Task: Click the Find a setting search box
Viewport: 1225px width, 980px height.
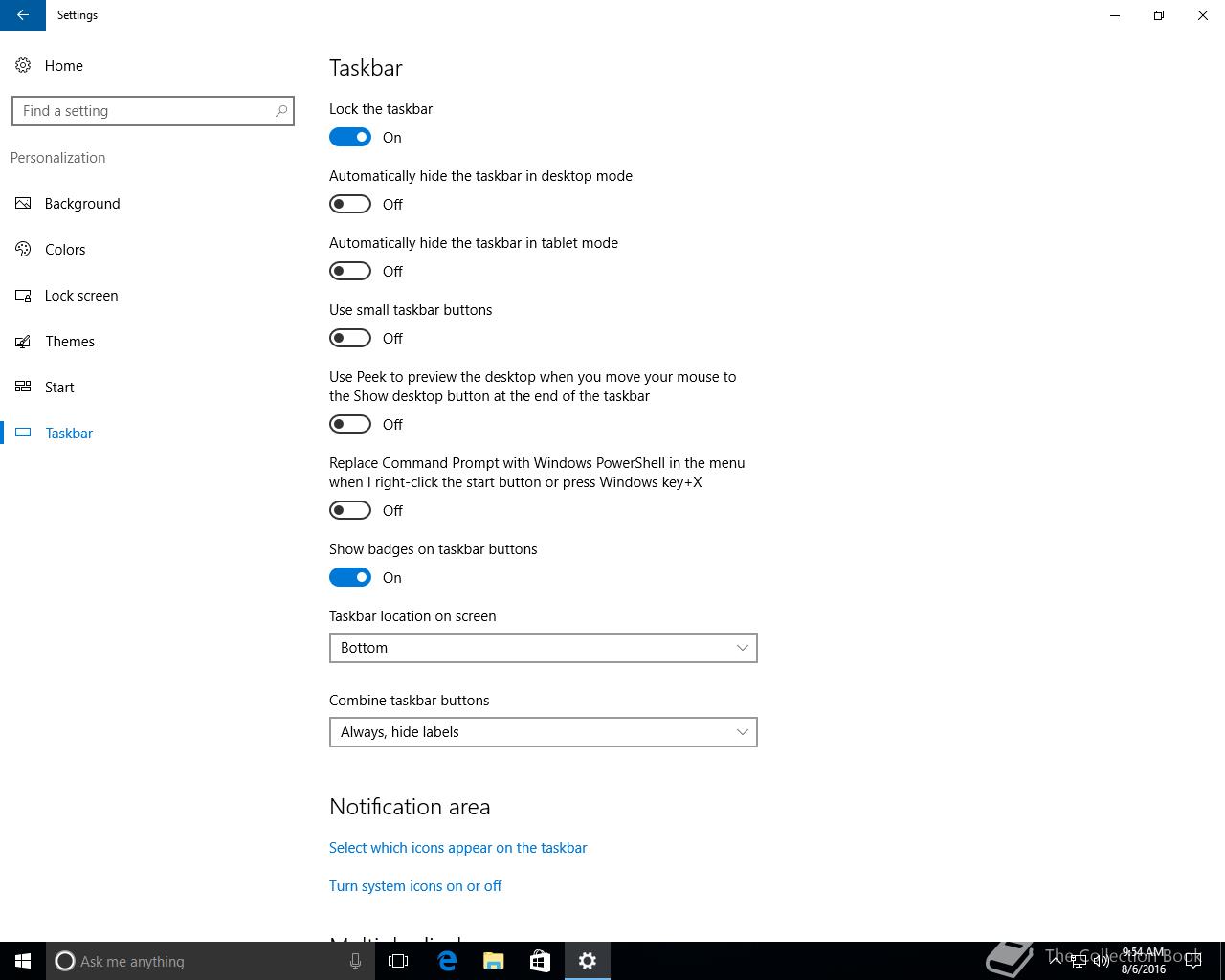Action: pyautogui.click(x=153, y=111)
